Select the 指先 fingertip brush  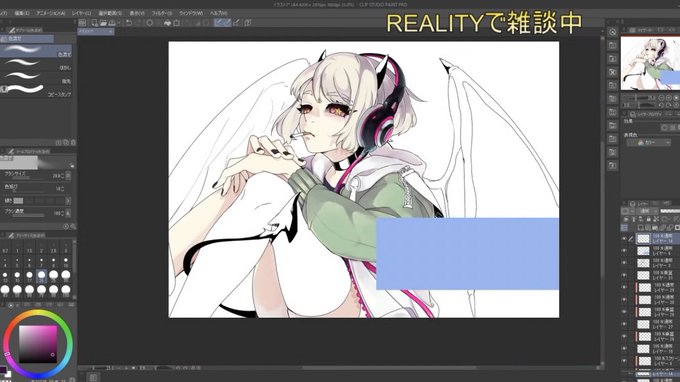(36, 78)
